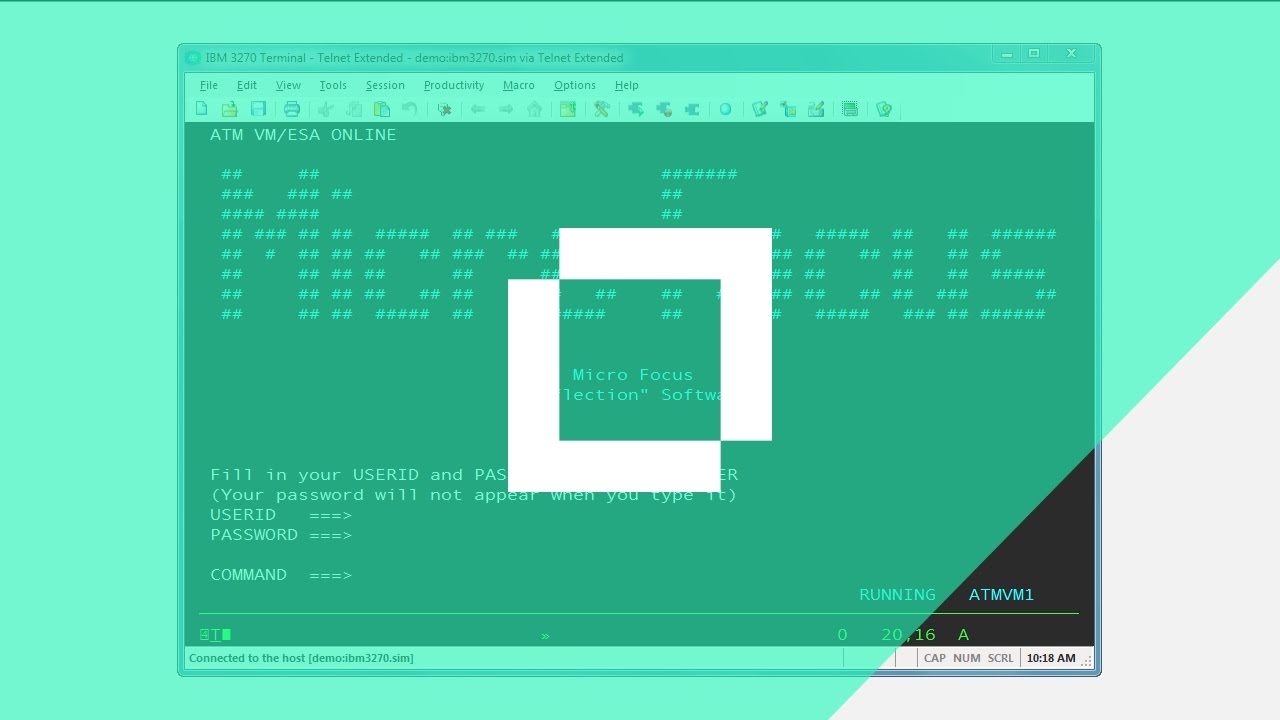Viewport: 1280px width, 720px height.
Task: Click the terminal app icon in the title bar
Action: pyautogui.click(x=193, y=57)
